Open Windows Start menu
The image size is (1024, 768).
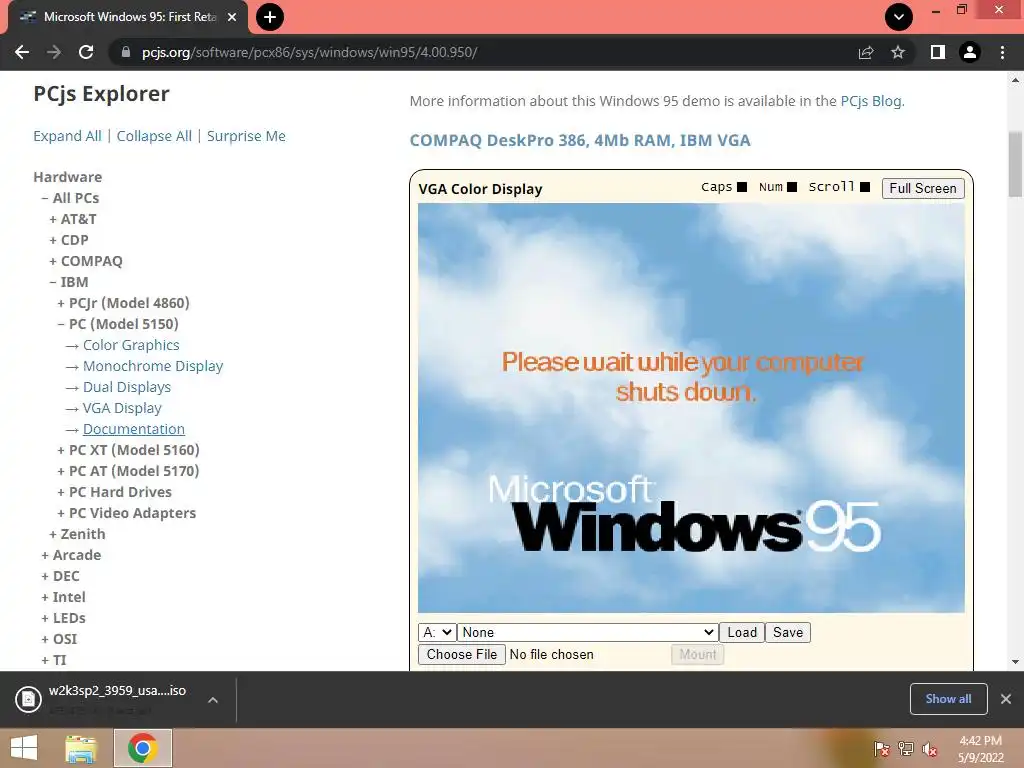24,748
